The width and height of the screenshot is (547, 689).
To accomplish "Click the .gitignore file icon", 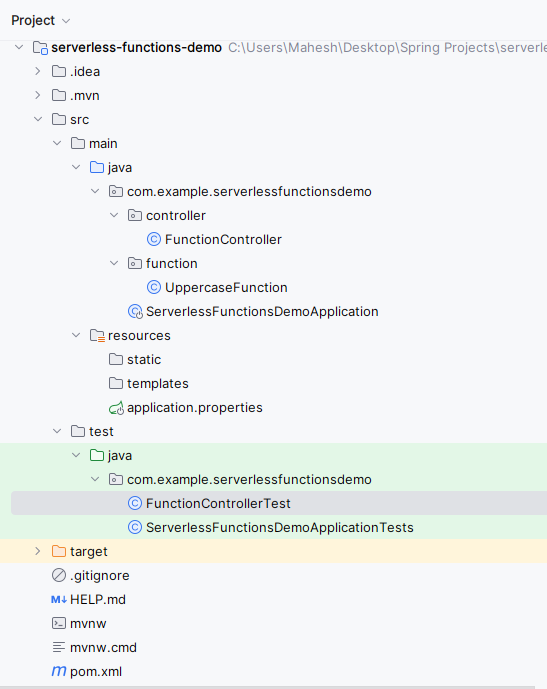I will 59,575.
